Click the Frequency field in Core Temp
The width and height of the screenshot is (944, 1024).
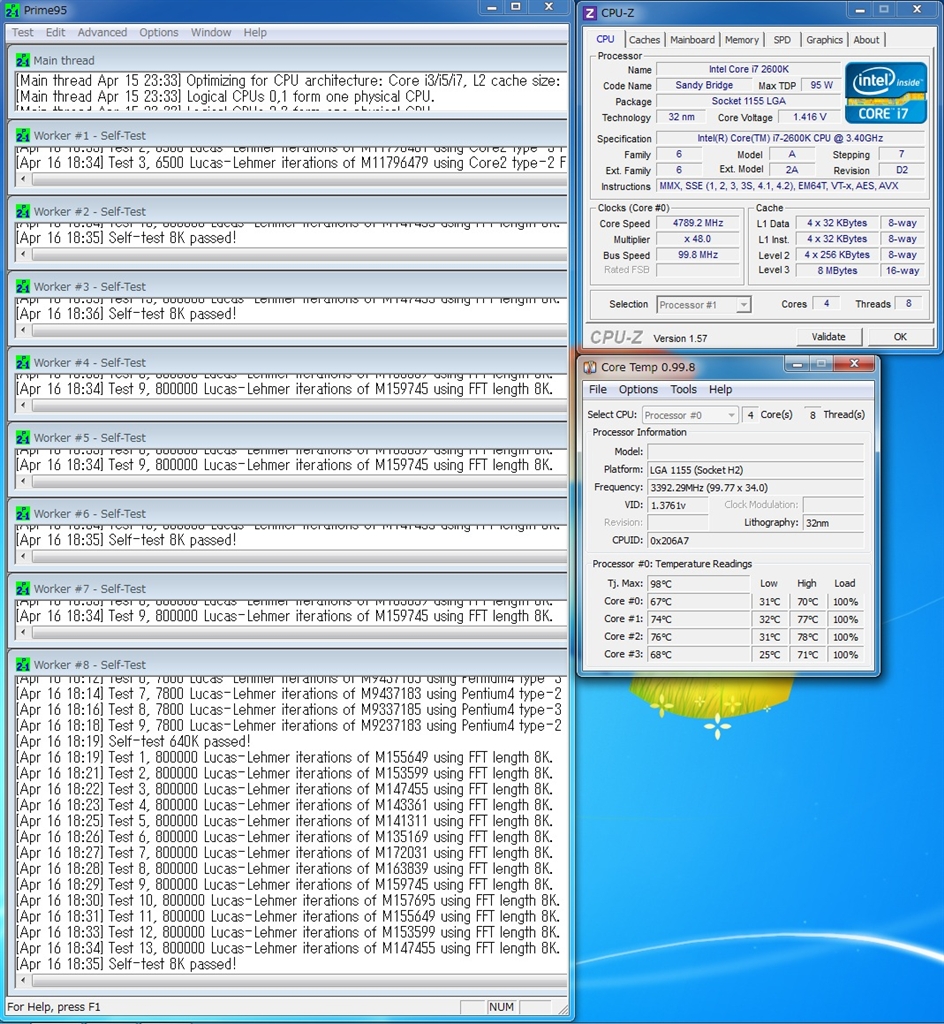click(x=755, y=488)
